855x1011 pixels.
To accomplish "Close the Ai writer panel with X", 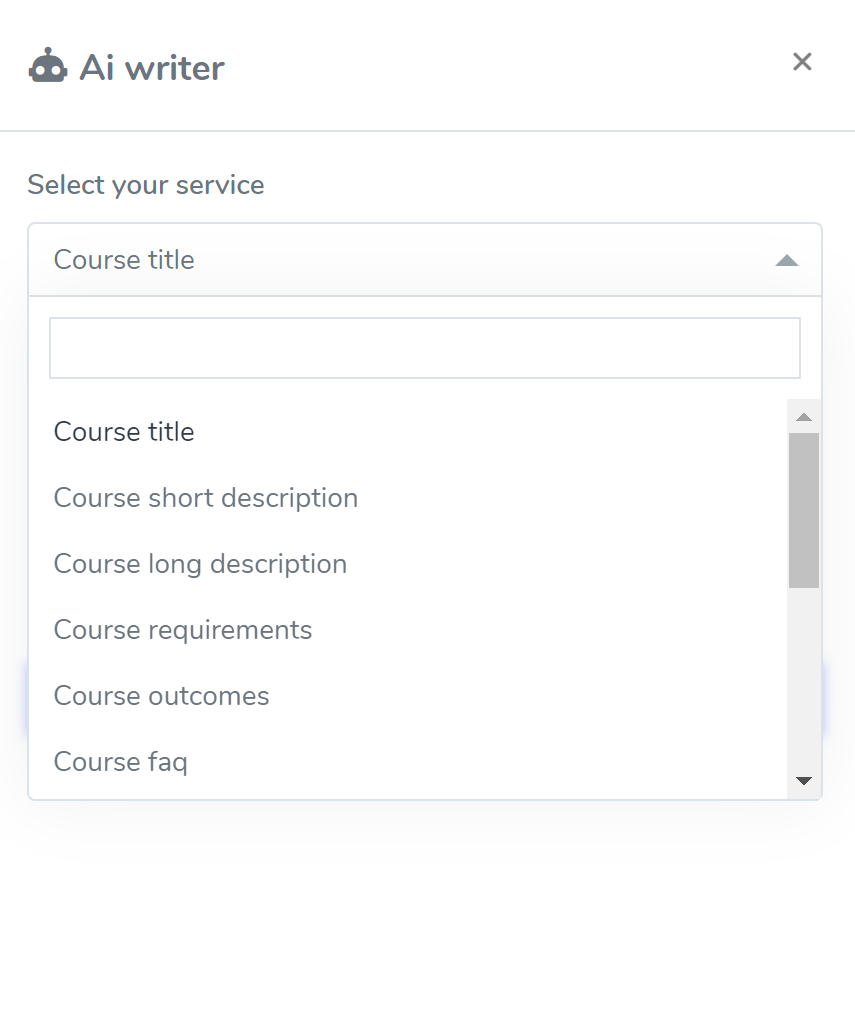I will (x=801, y=62).
